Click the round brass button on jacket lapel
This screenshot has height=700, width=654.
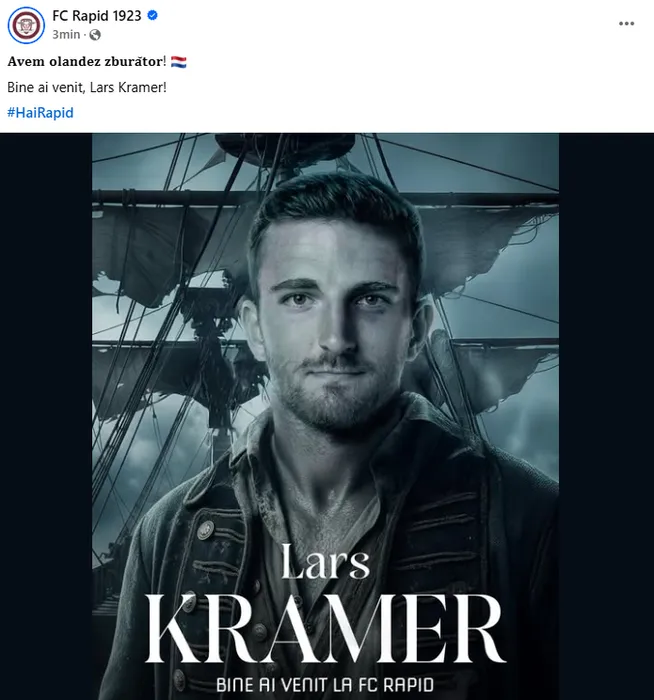coord(205,530)
